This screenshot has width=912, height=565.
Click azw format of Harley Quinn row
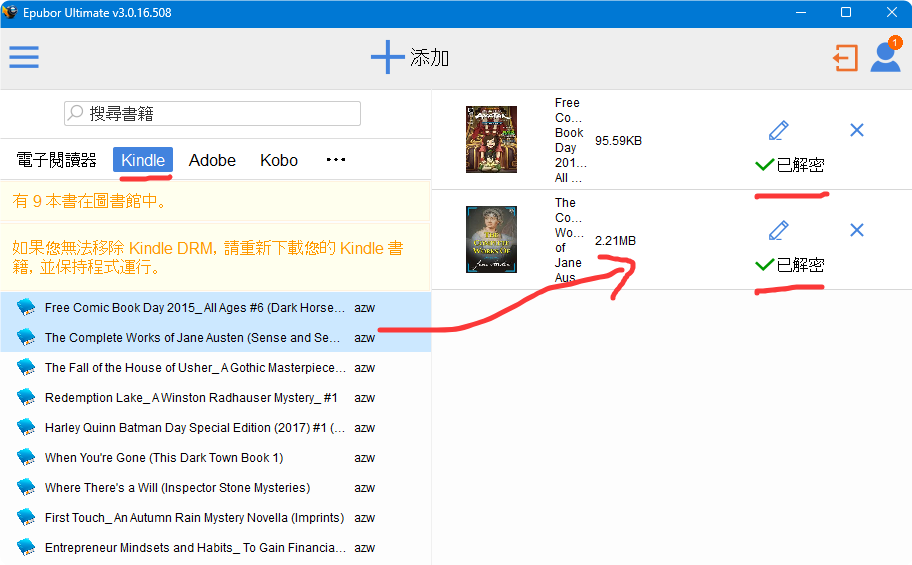pyautogui.click(x=365, y=428)
